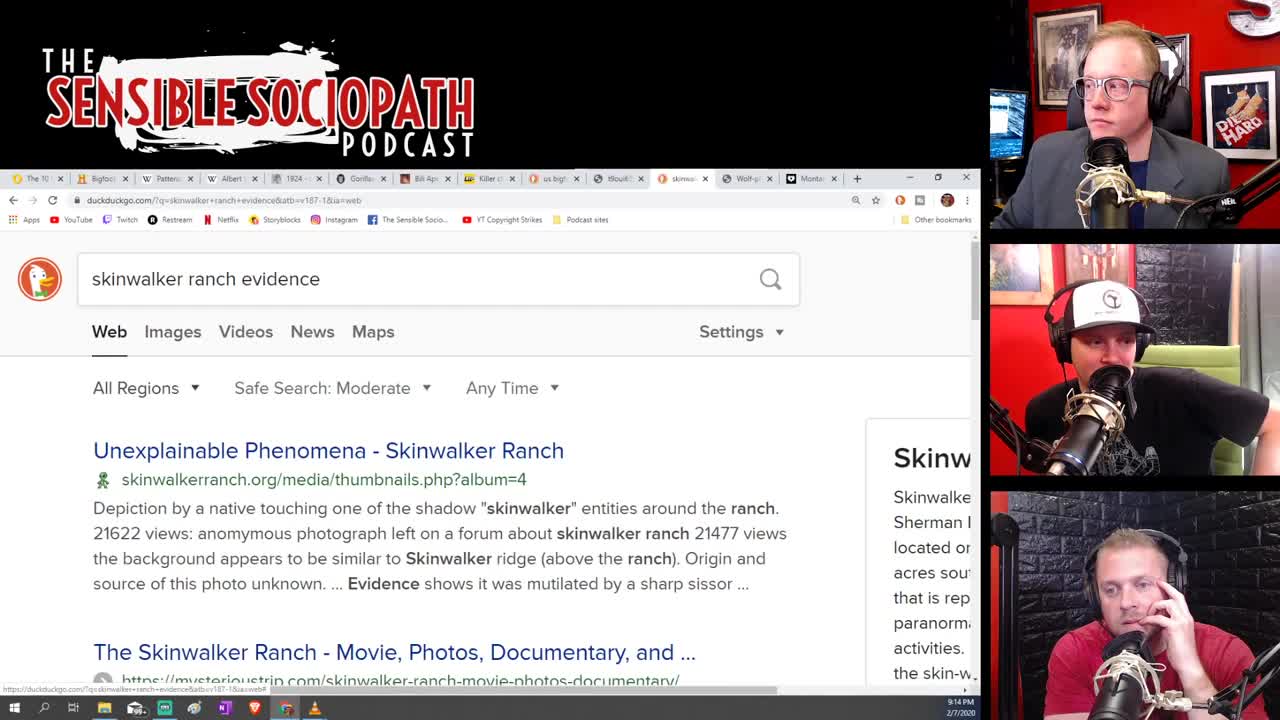This screenshot has width=1280, height=720.
Task: Click the taskbar clock showing 9:14 PM
Action: [x=960, y=708]
